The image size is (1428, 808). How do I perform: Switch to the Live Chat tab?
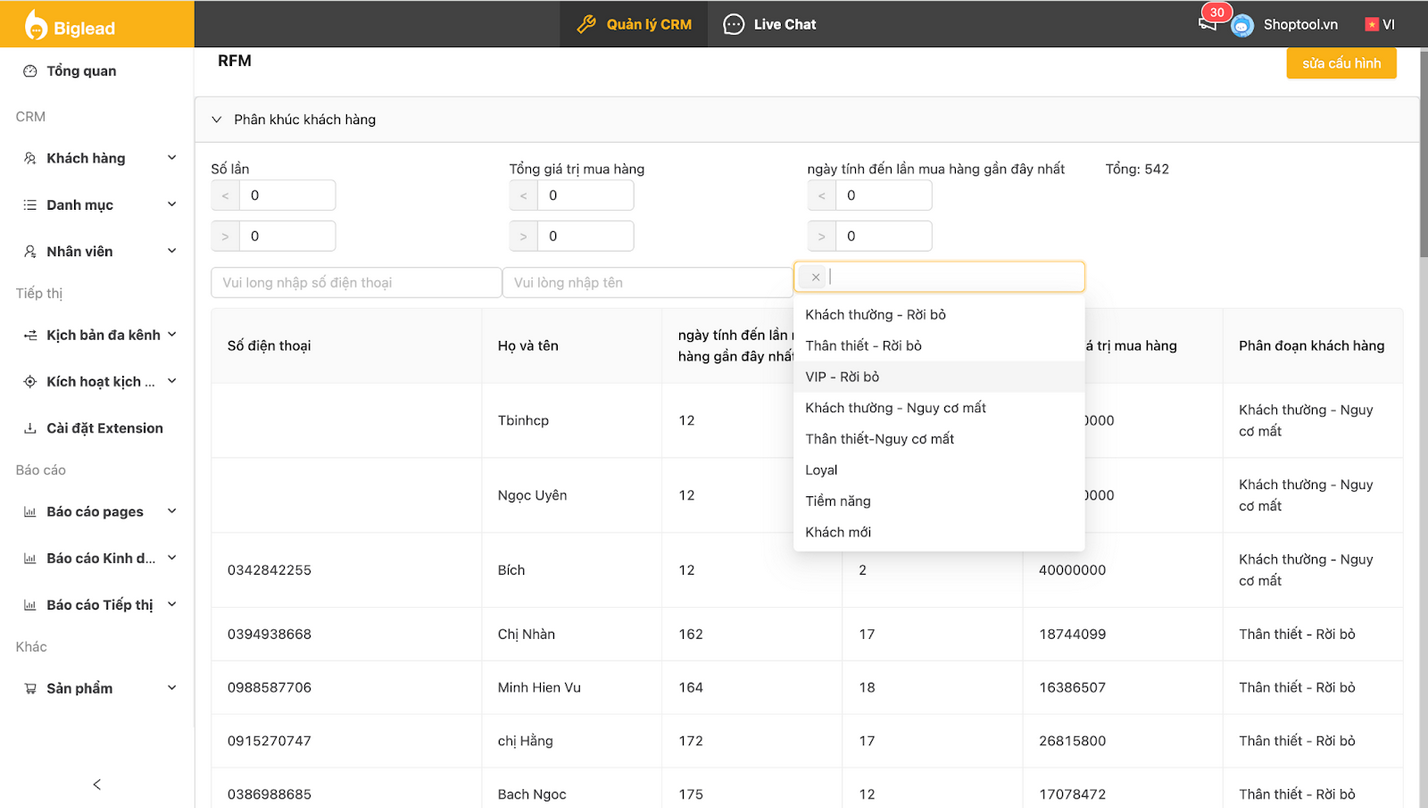(770, 24)
